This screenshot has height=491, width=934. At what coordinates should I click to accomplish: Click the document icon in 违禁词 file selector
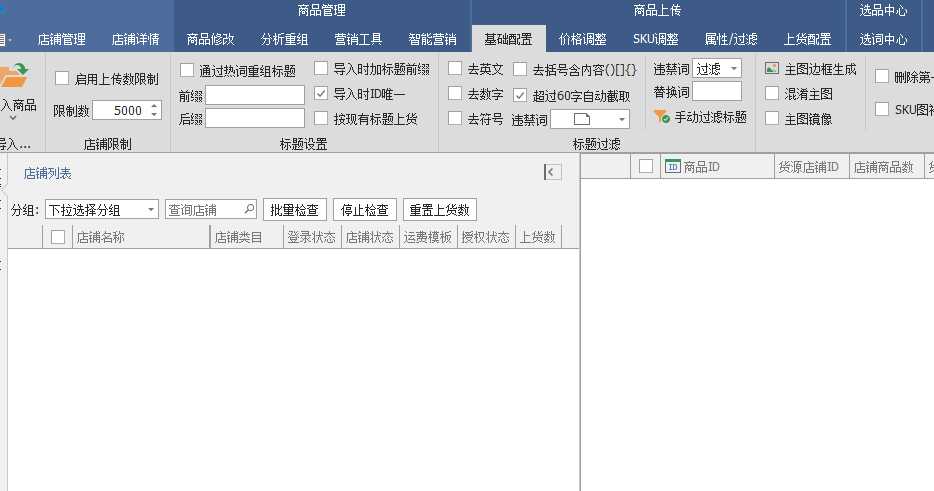(x=581, y=120)
